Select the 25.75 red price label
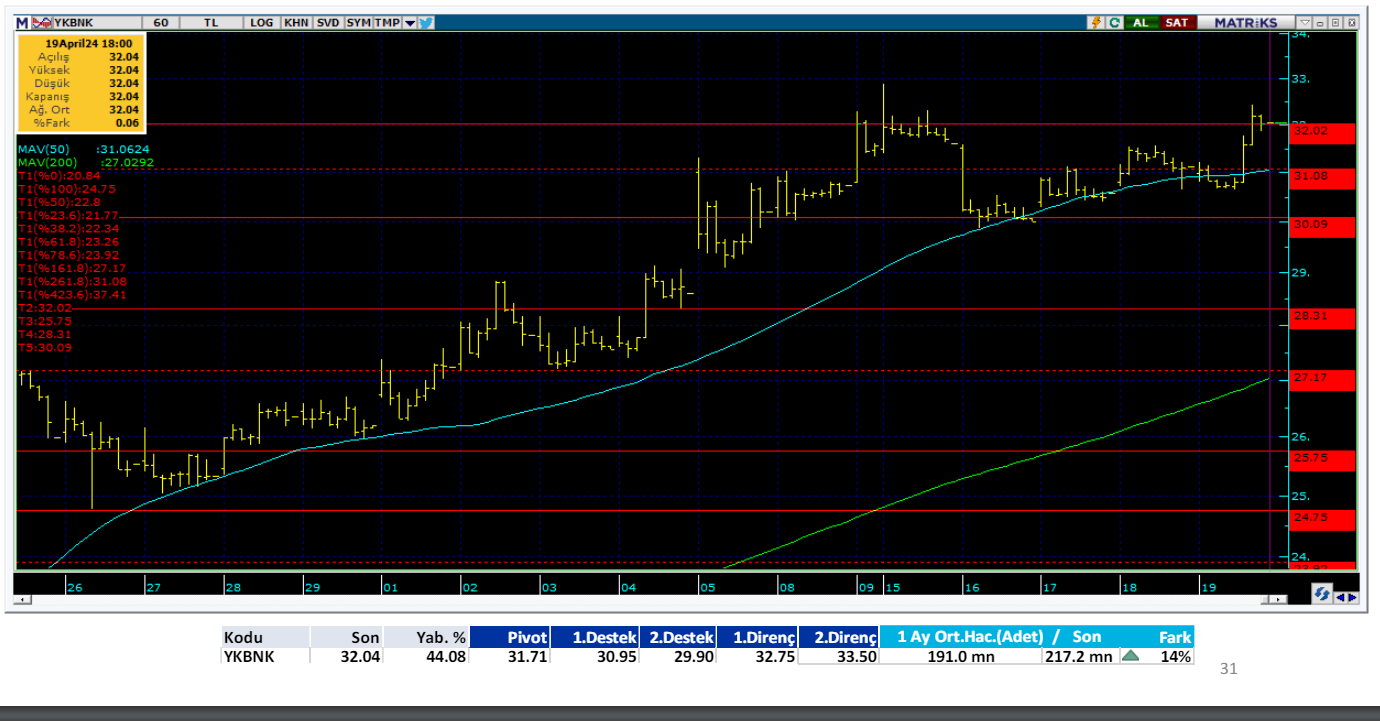Image resolution: width=1380 pixels, height=724 pixels. (1322, 460)
